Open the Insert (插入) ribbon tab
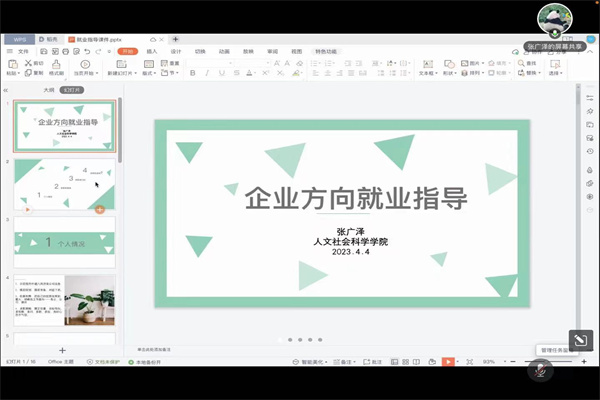This screenshot has width=600, height=400. coord(152,50)
